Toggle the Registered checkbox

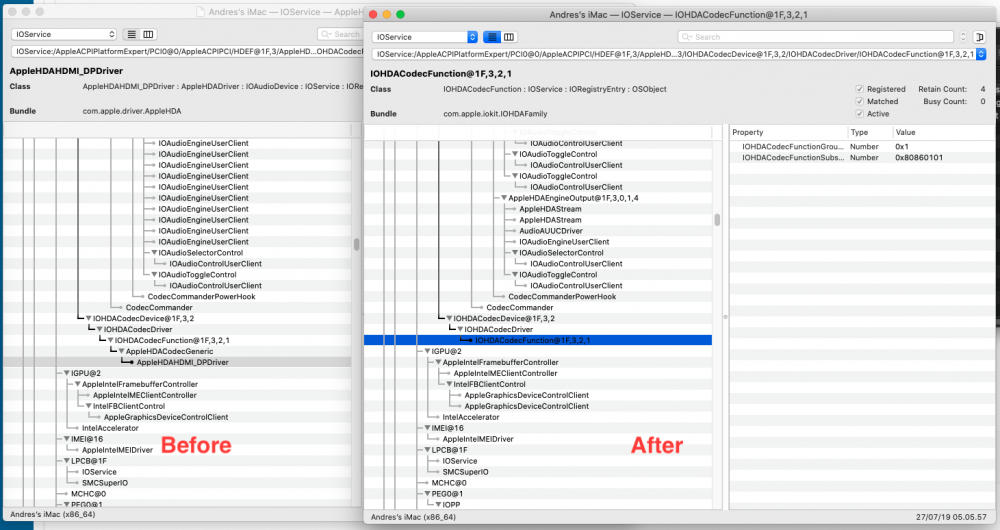(859, 89)
